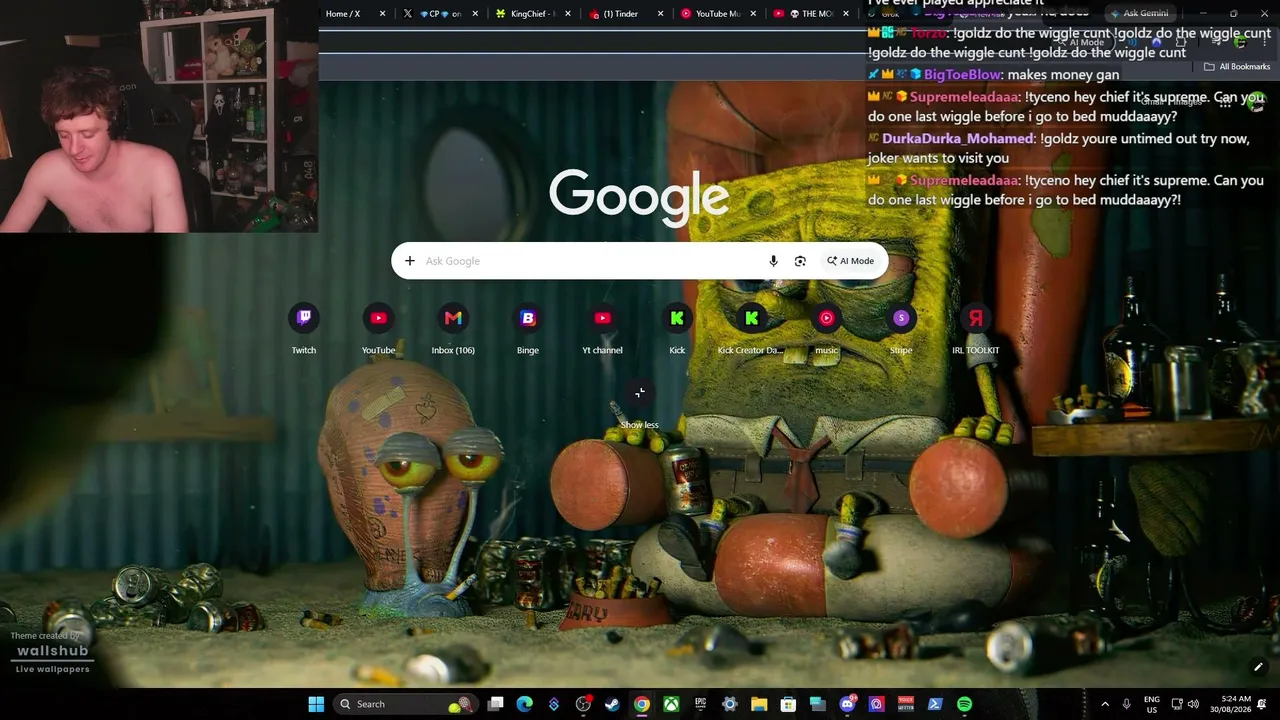Switch to the Home / X tab
The image size is (1280, 720).
355,14
